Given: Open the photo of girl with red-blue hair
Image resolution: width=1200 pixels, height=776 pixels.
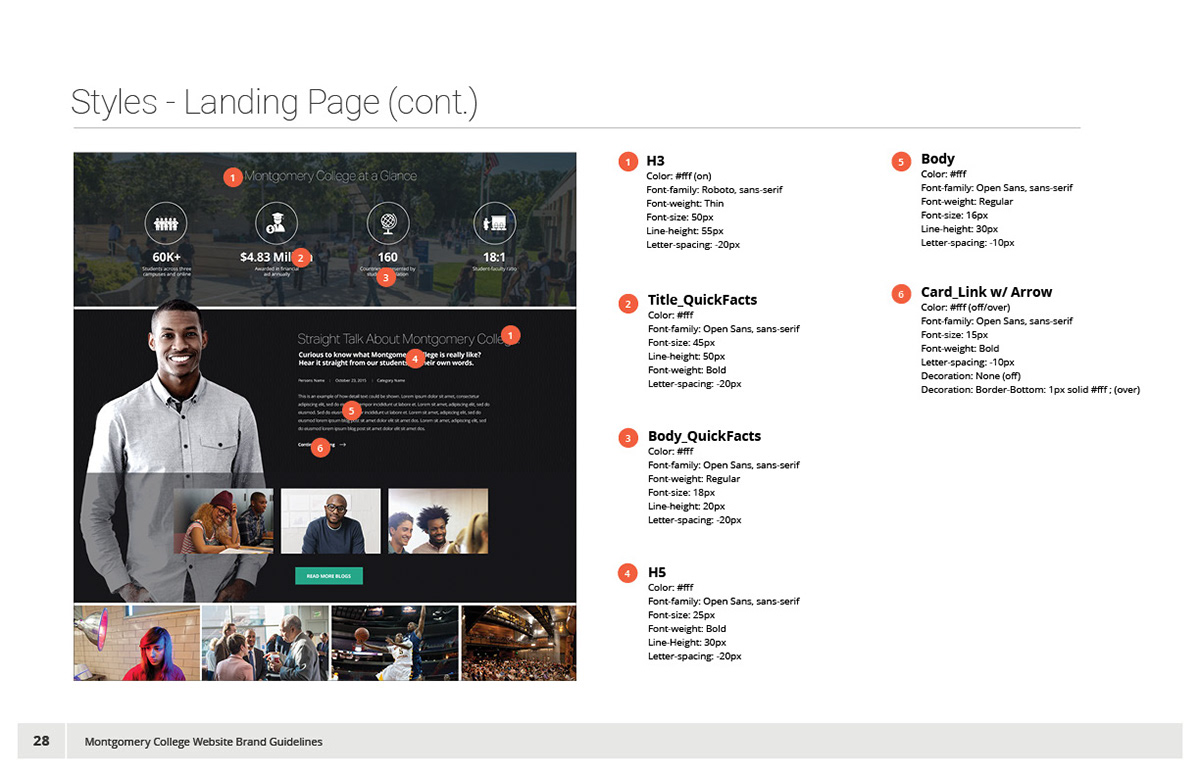Looking at the screenshot, I should pyautogui.click(x=136, y=643).
